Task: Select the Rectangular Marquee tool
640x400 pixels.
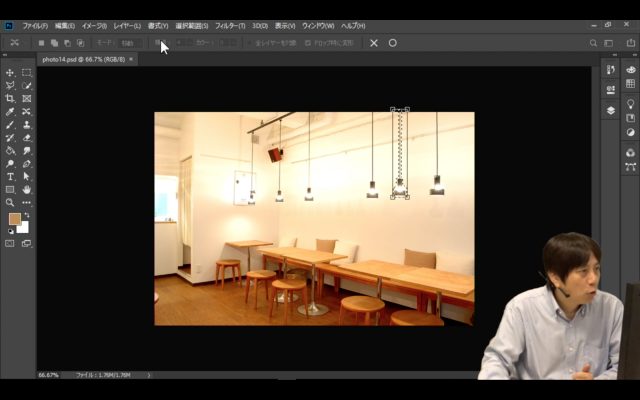Action: click(x=26, y=73)
